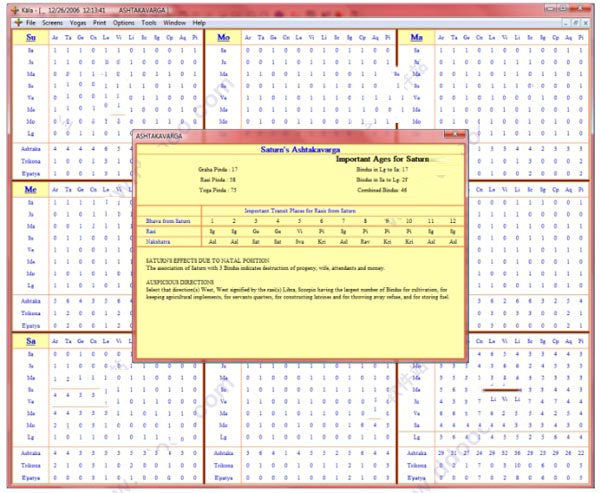Open the Window menu
The width and height of the screenshot is (600, 493).
[x=174, y=23]
